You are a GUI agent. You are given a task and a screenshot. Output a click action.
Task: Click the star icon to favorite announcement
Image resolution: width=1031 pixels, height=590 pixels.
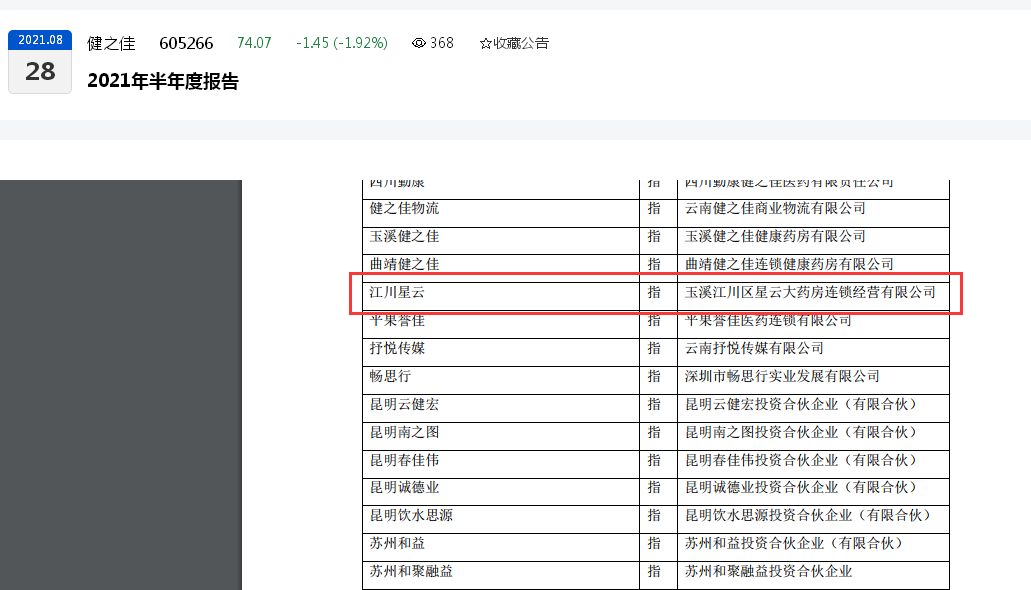pyautogui.click(x=485, y=43)
